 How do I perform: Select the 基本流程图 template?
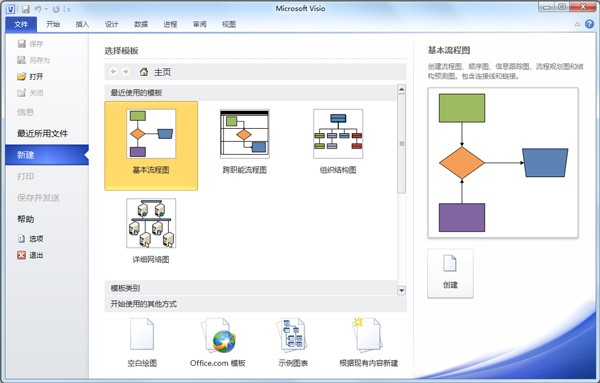(x=151, y=146)
